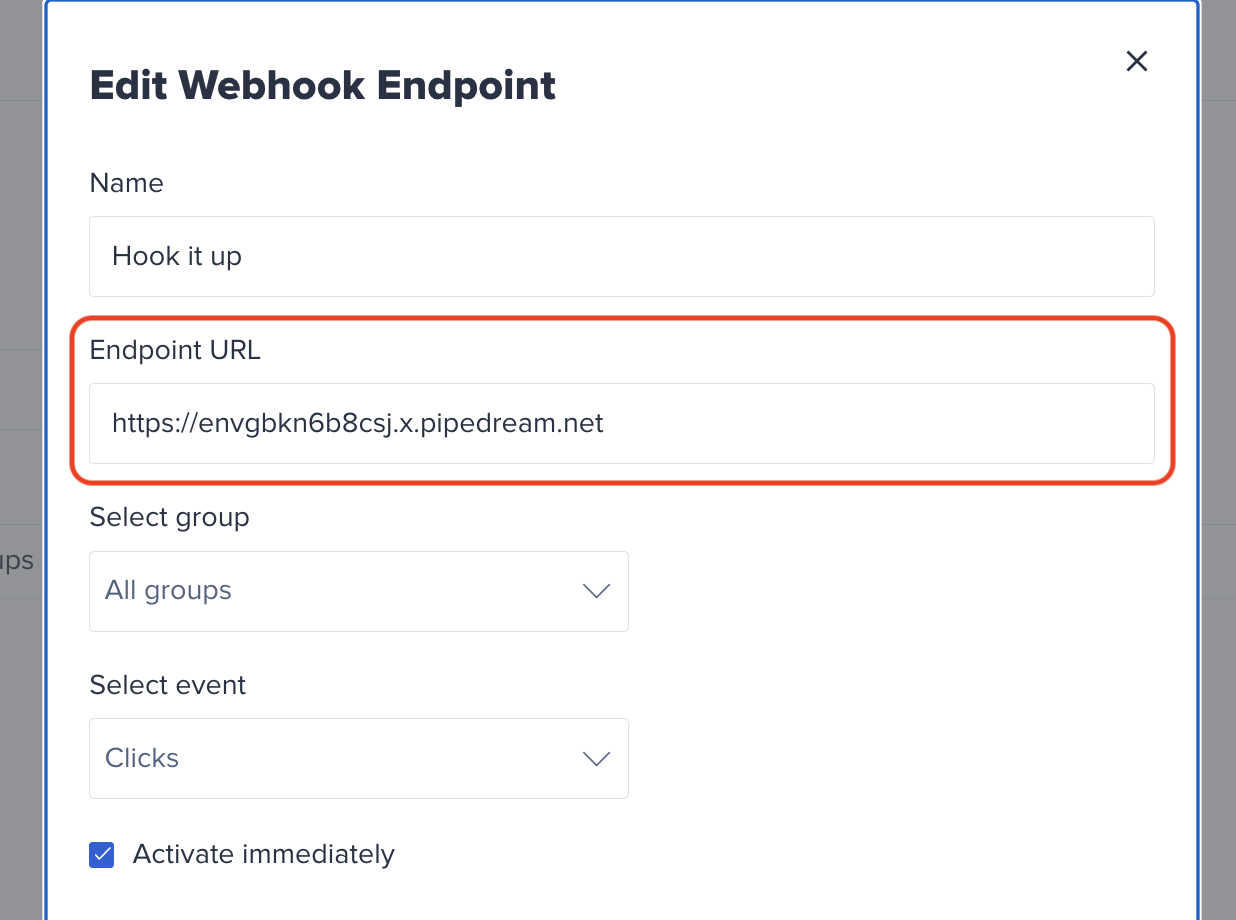This screenshot has width=1236, height=920.
Task: Click the "Edit Webhook Endpoint" title
Action: click(322, 86)
